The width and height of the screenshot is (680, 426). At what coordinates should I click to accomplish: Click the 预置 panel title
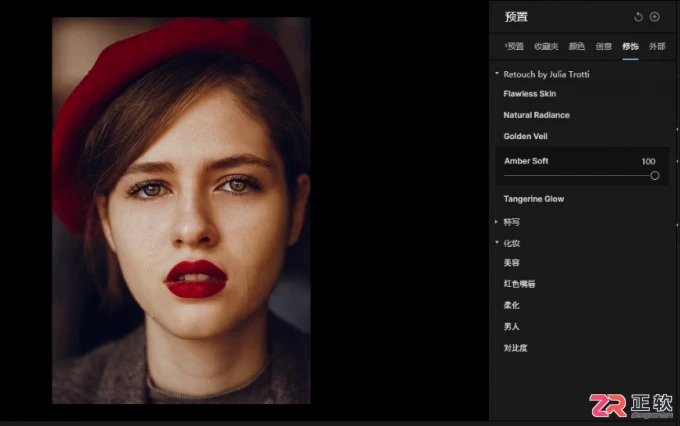[516, 17]
